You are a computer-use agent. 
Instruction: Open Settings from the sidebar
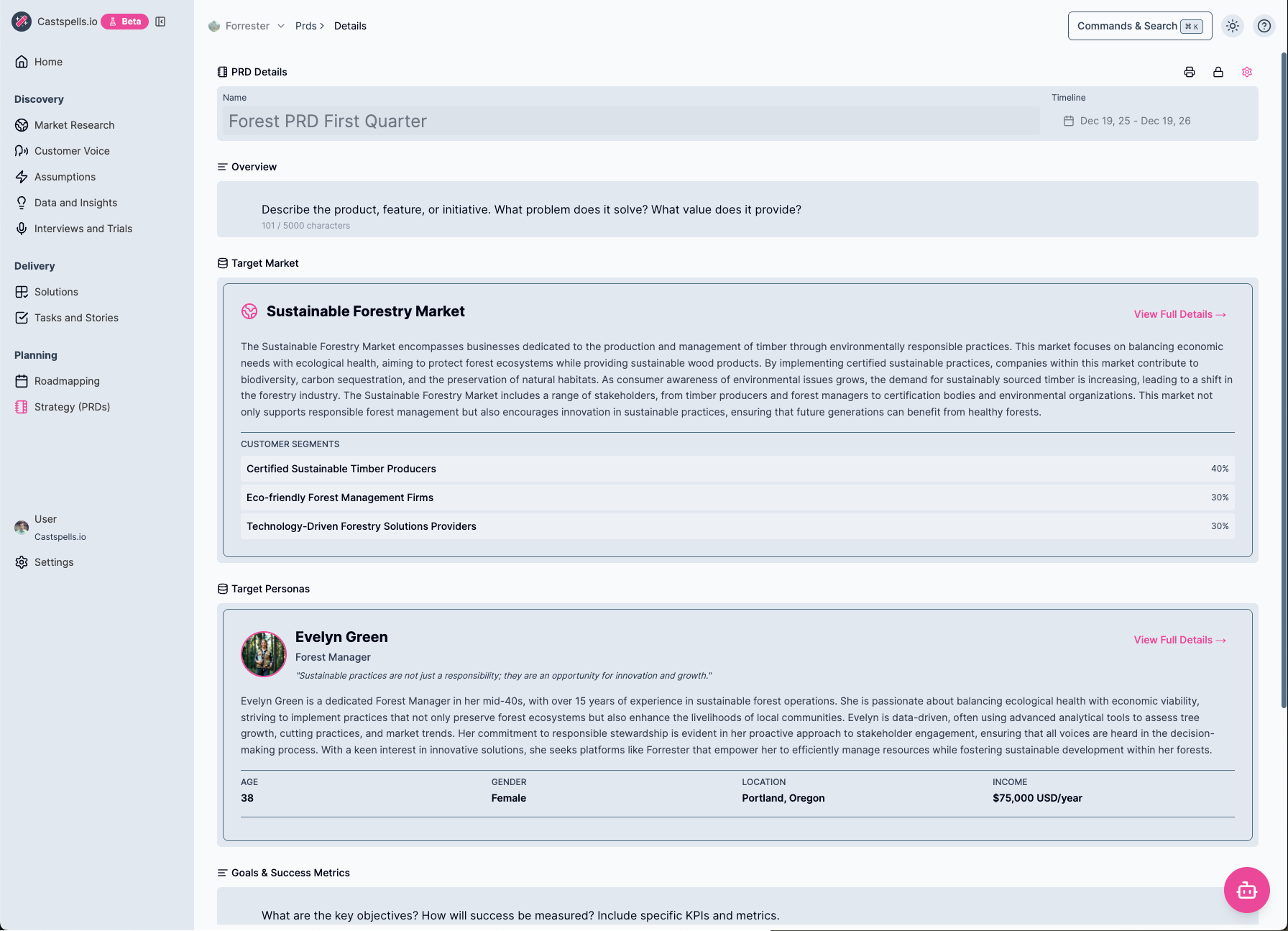[x=54, y=561]
